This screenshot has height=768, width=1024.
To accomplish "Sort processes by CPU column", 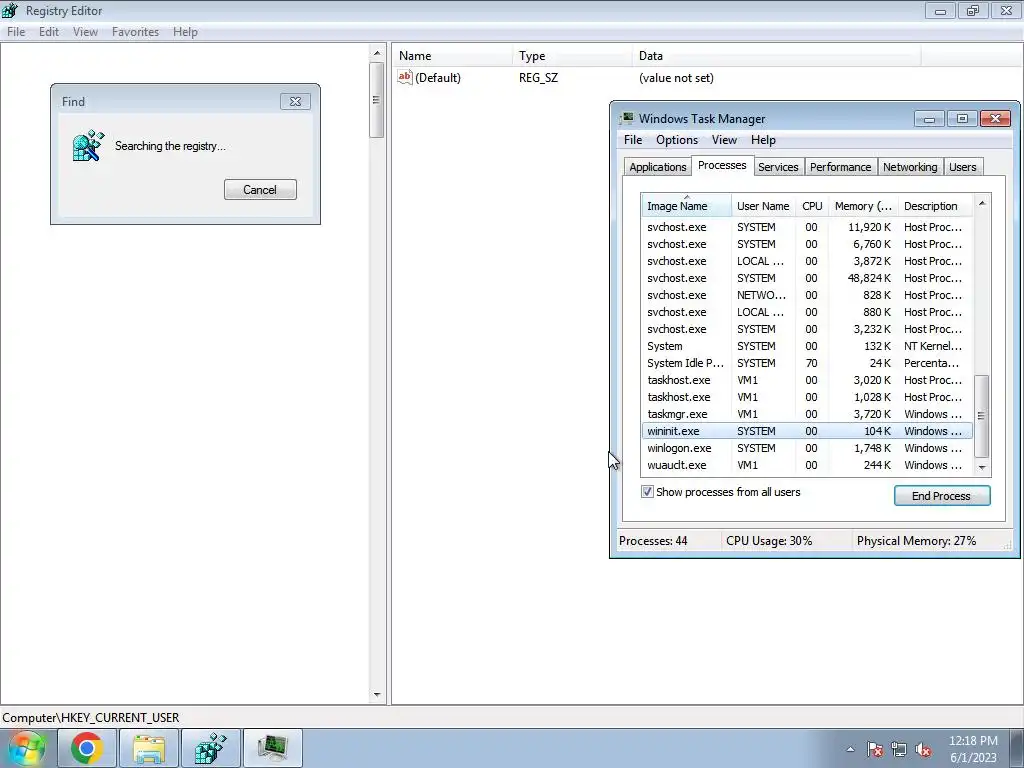I will tap(812, 206).
